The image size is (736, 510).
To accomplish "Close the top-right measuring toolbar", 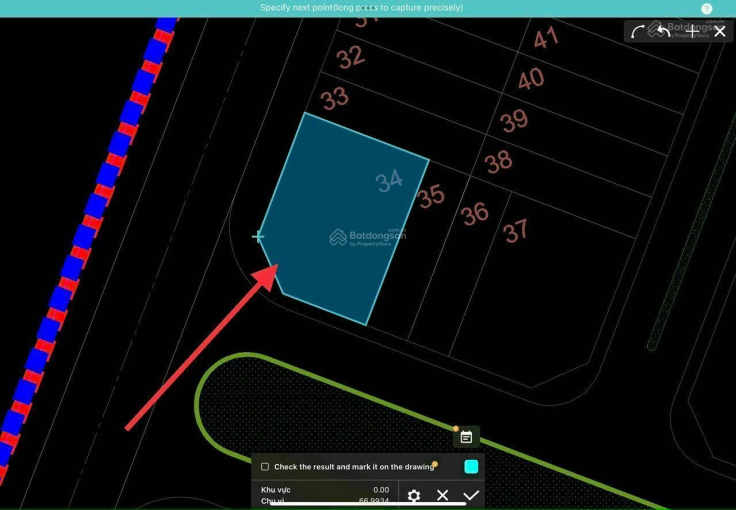I will pos(719,31).
